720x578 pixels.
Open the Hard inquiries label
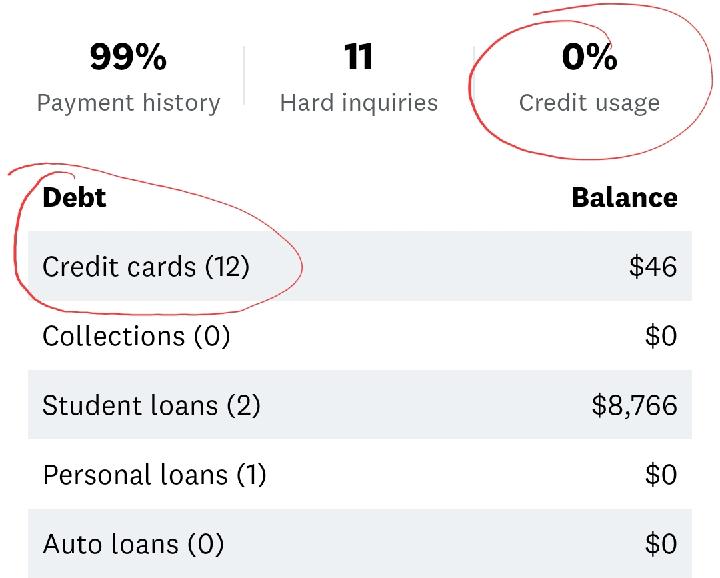(358, 102)
